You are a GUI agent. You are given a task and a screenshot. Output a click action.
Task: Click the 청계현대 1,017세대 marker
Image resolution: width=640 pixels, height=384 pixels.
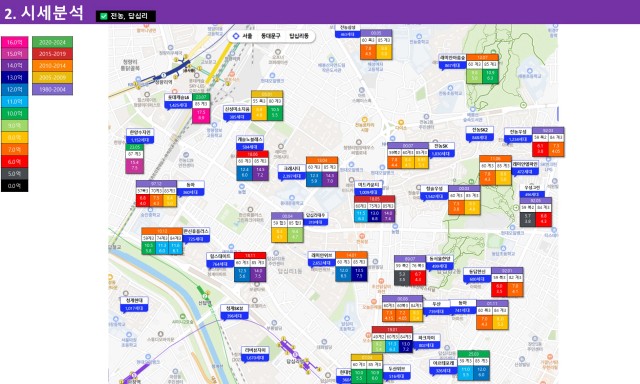pos(134,304)
